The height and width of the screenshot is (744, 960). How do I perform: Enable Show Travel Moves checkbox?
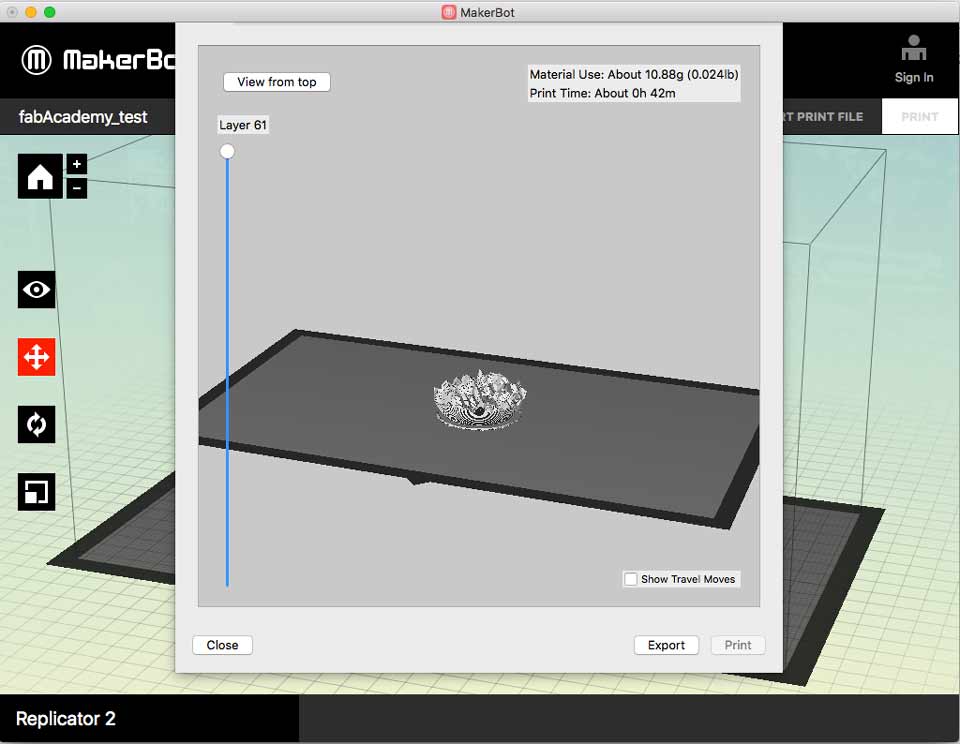point(631,579)
